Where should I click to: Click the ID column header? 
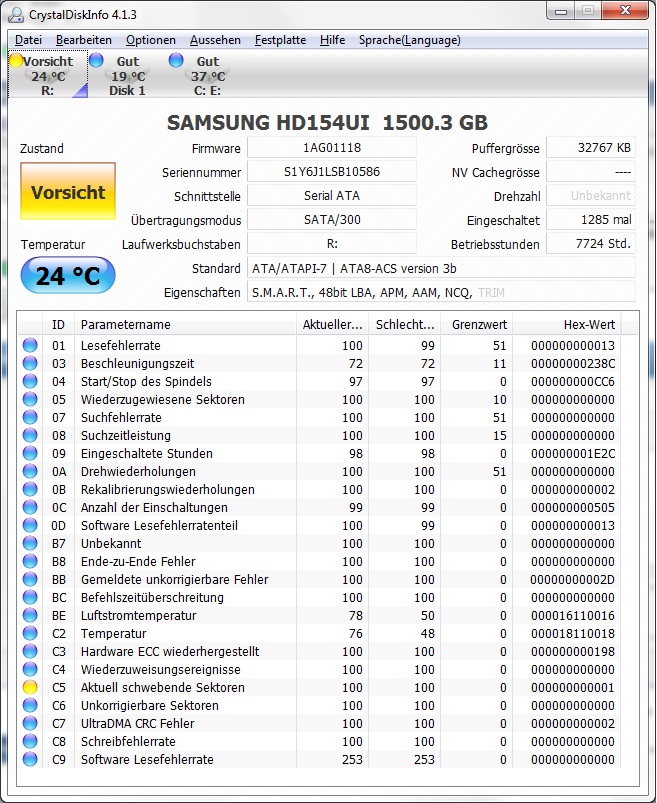tap(58, 325)
